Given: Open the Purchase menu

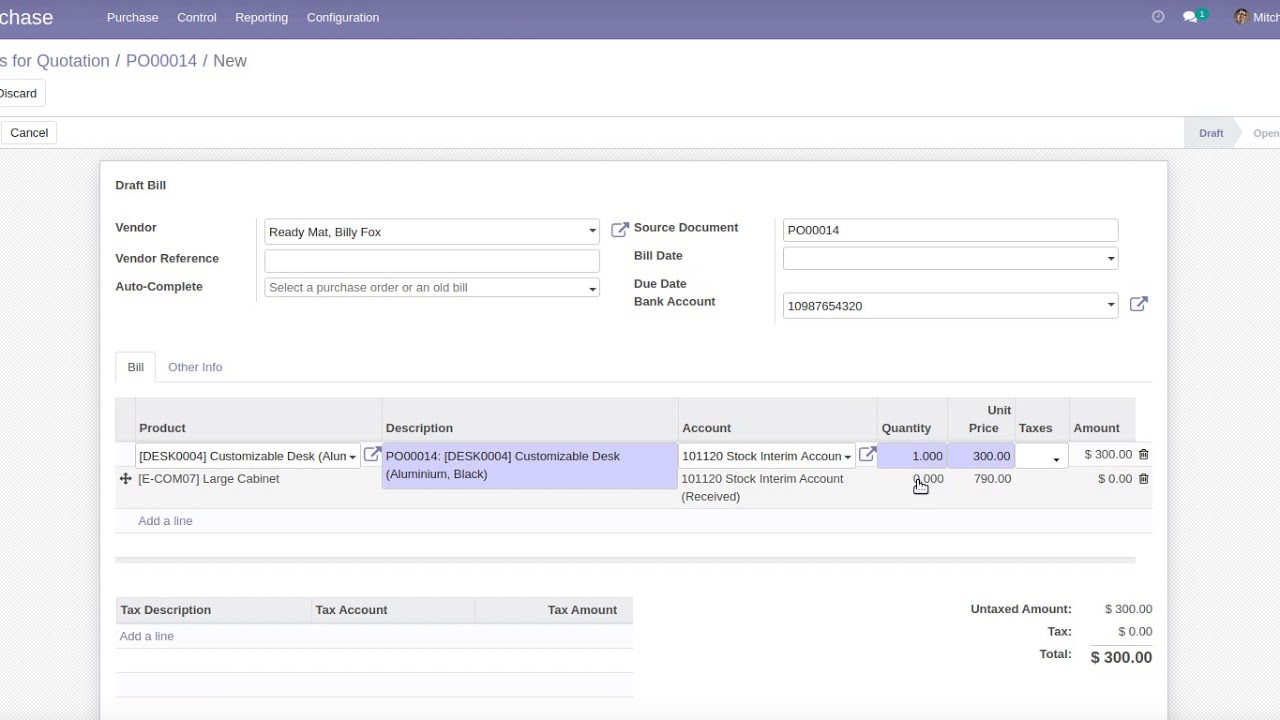Looking at the screenshot, I should click(132, 17).
